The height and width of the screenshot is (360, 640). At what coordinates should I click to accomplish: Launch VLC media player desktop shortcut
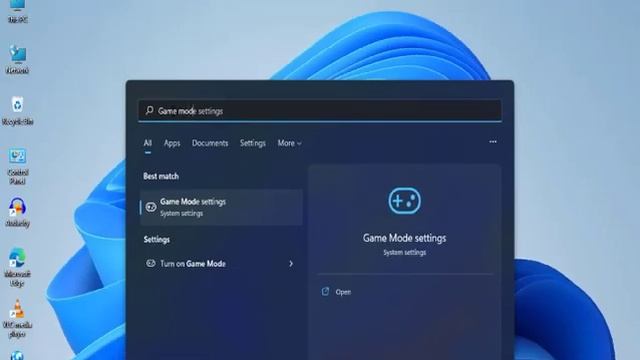(17, 318)
